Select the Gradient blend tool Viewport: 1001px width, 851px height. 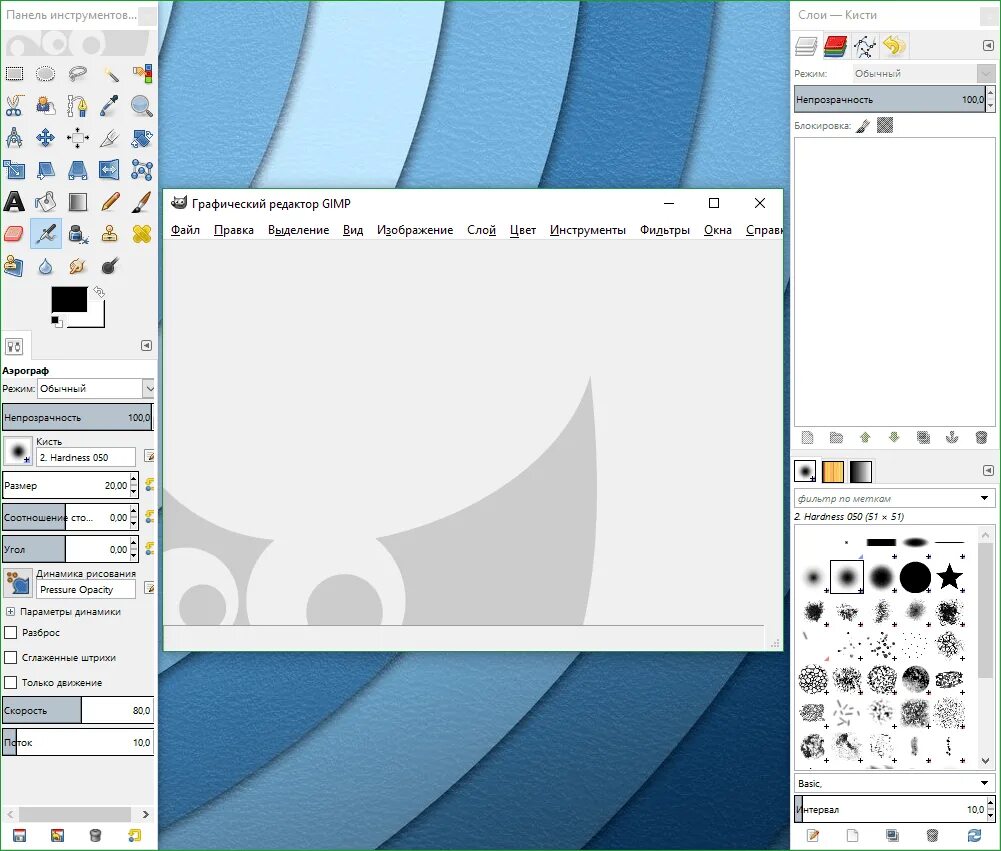(77, 202)
